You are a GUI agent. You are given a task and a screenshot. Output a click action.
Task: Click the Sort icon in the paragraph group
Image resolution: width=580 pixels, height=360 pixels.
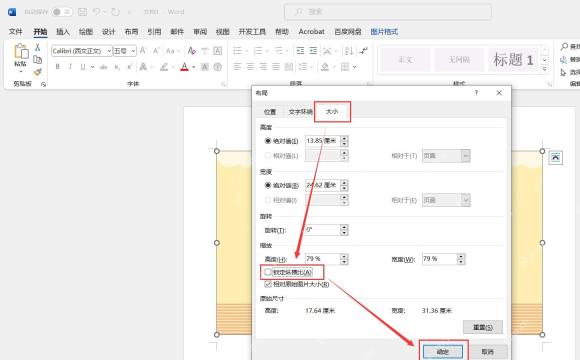coord(349,51)
